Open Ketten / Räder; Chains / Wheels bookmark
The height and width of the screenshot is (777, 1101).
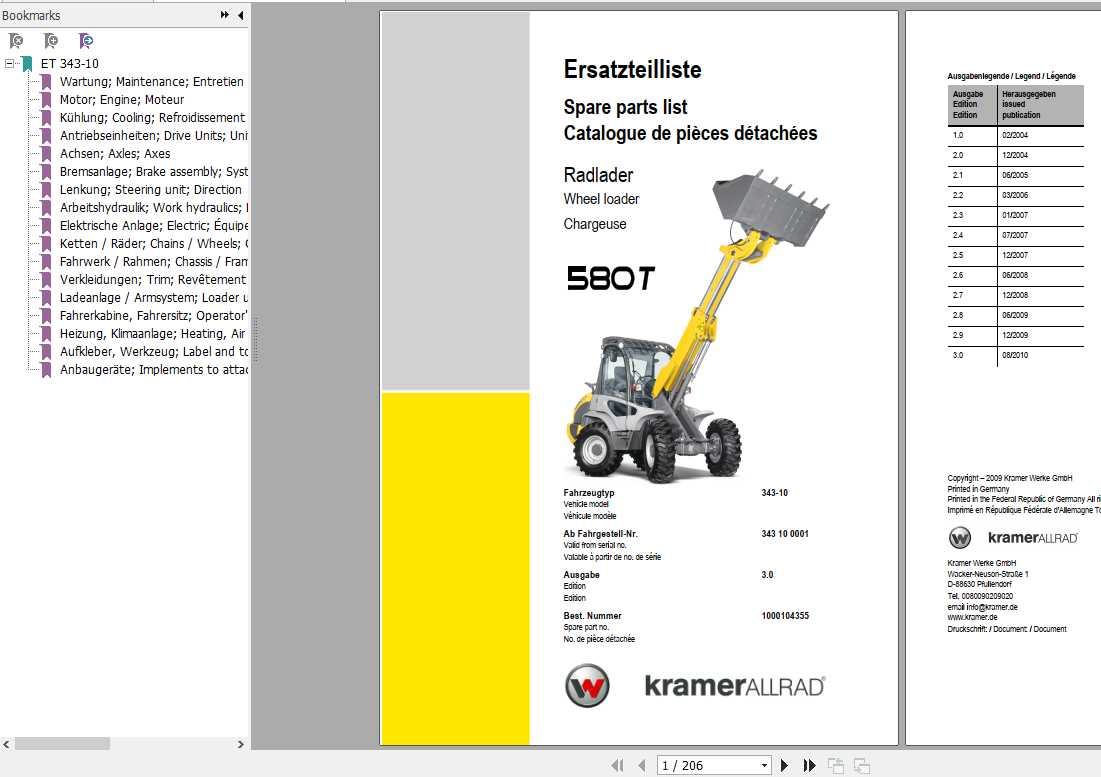[x=154, y=244]
